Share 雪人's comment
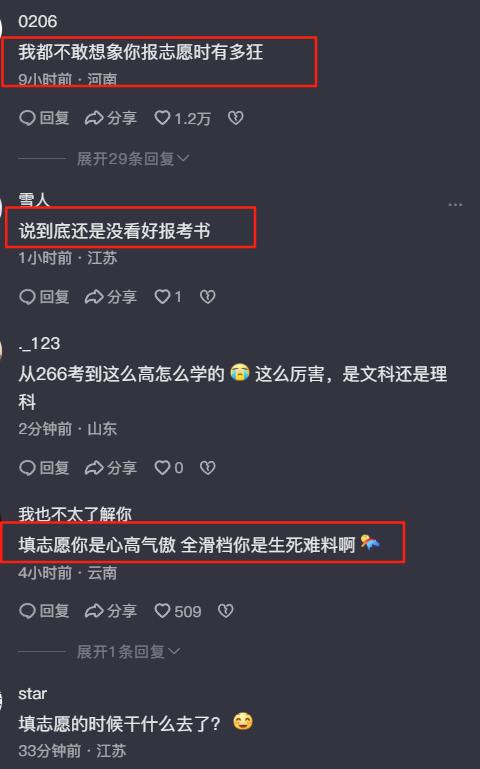This screenshot has width=480, height=769. coord(110,297)
